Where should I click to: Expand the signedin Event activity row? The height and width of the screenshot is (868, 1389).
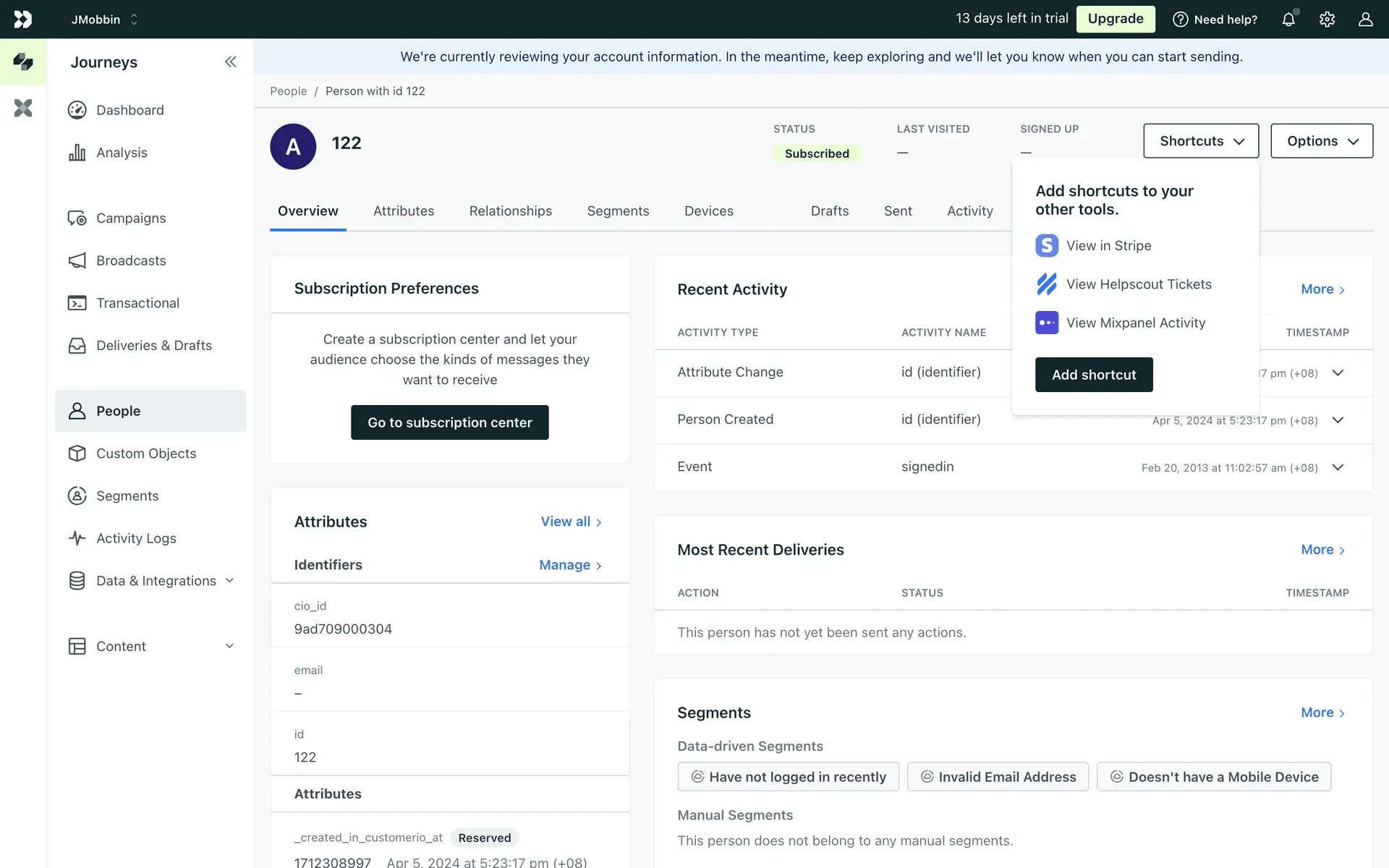1338,467
